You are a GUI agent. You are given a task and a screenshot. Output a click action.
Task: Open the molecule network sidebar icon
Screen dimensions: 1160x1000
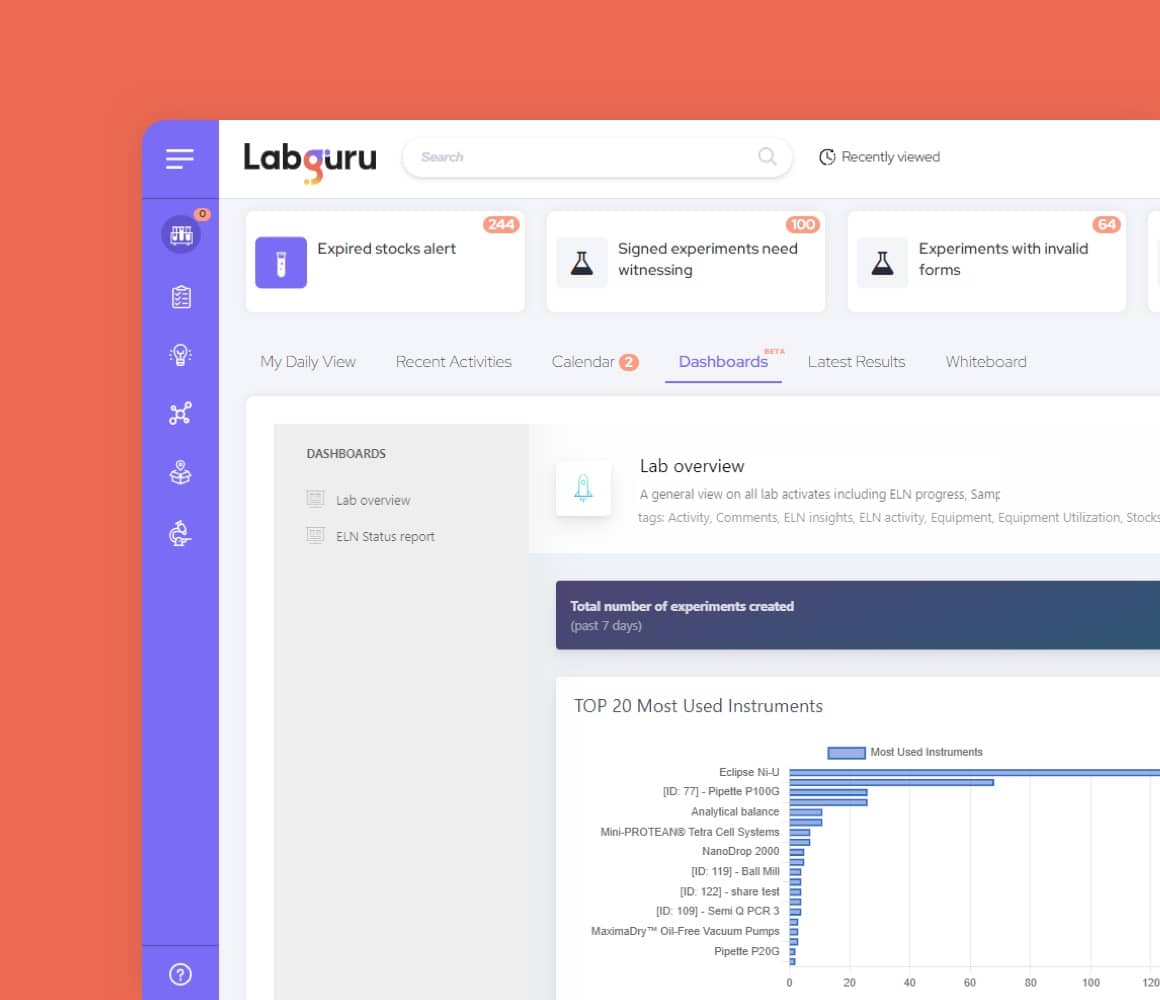pos(181,413)
